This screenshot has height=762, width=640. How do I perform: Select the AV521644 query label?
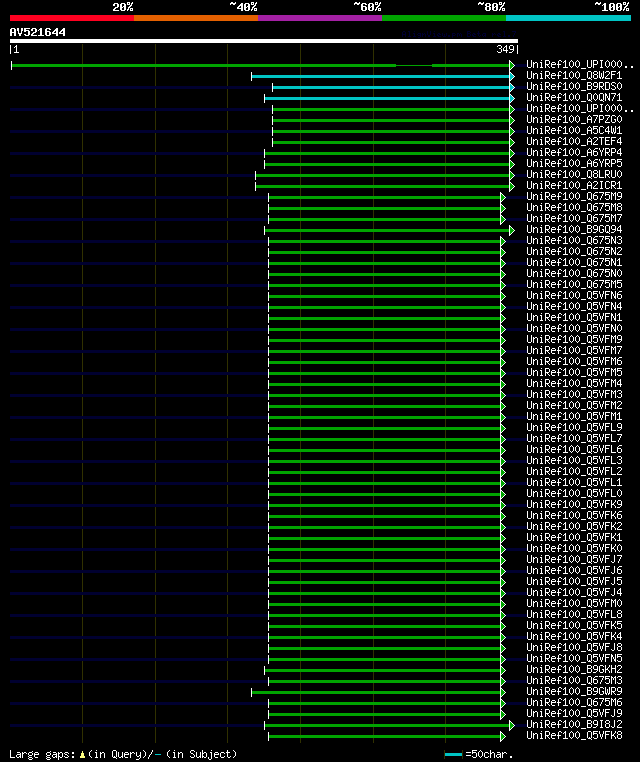click(37, 32)
